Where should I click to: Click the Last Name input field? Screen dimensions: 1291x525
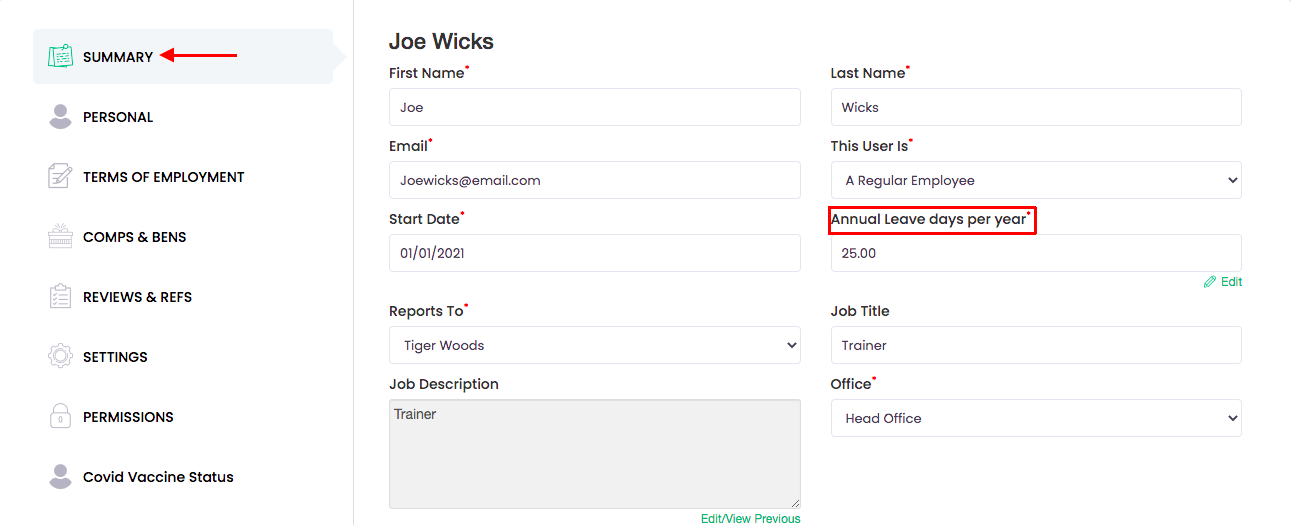click(x=1035, y=108)
